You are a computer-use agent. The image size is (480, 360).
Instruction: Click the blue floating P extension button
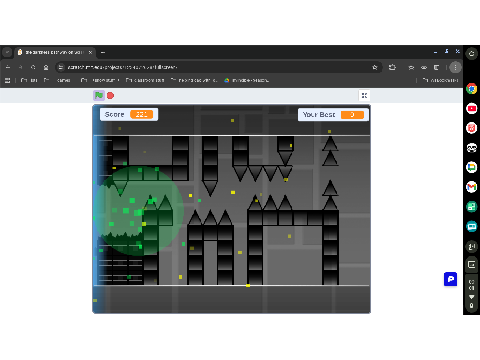click(x=450, y=279)
